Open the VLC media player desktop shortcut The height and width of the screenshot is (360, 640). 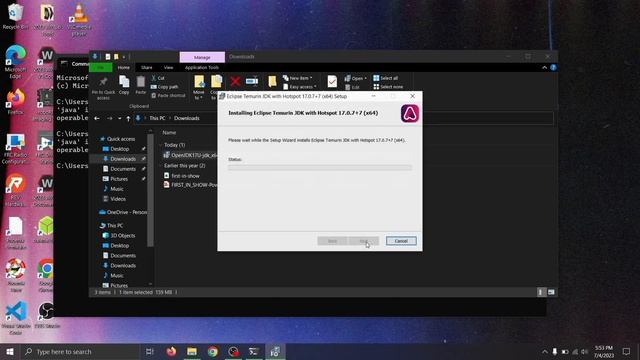79,20
